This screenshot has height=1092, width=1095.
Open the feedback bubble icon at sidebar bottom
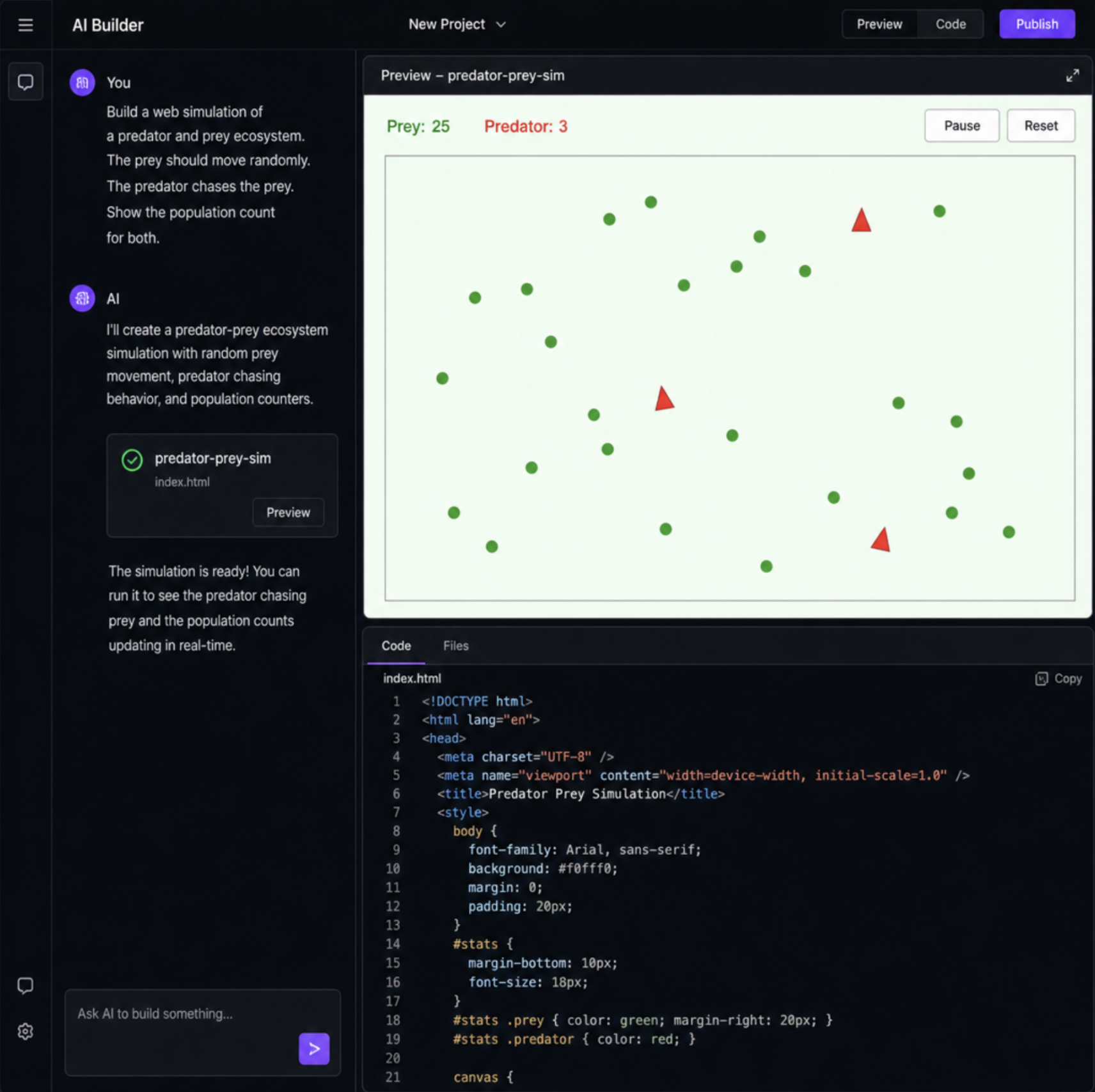[x=26, y=985]
